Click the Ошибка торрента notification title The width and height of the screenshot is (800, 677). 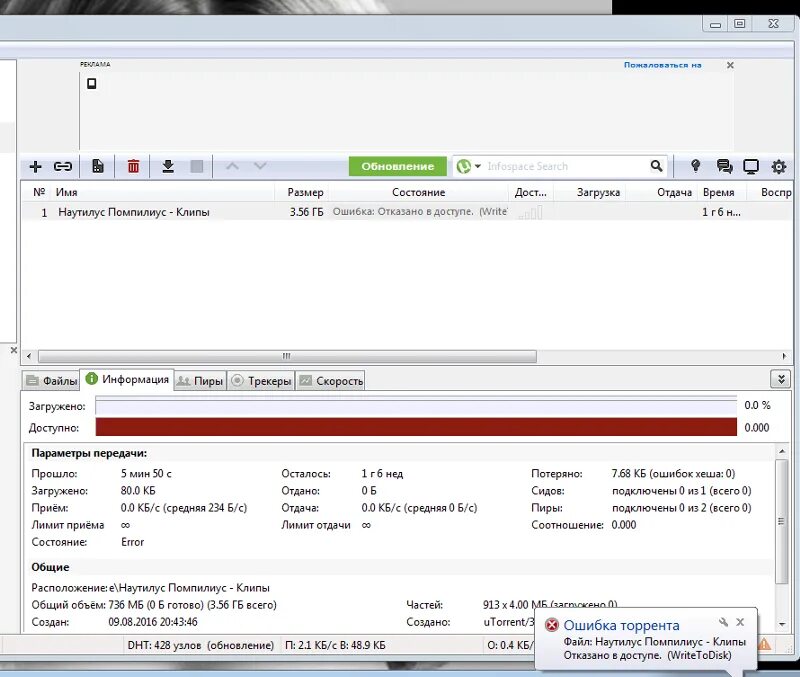point(621,625)
